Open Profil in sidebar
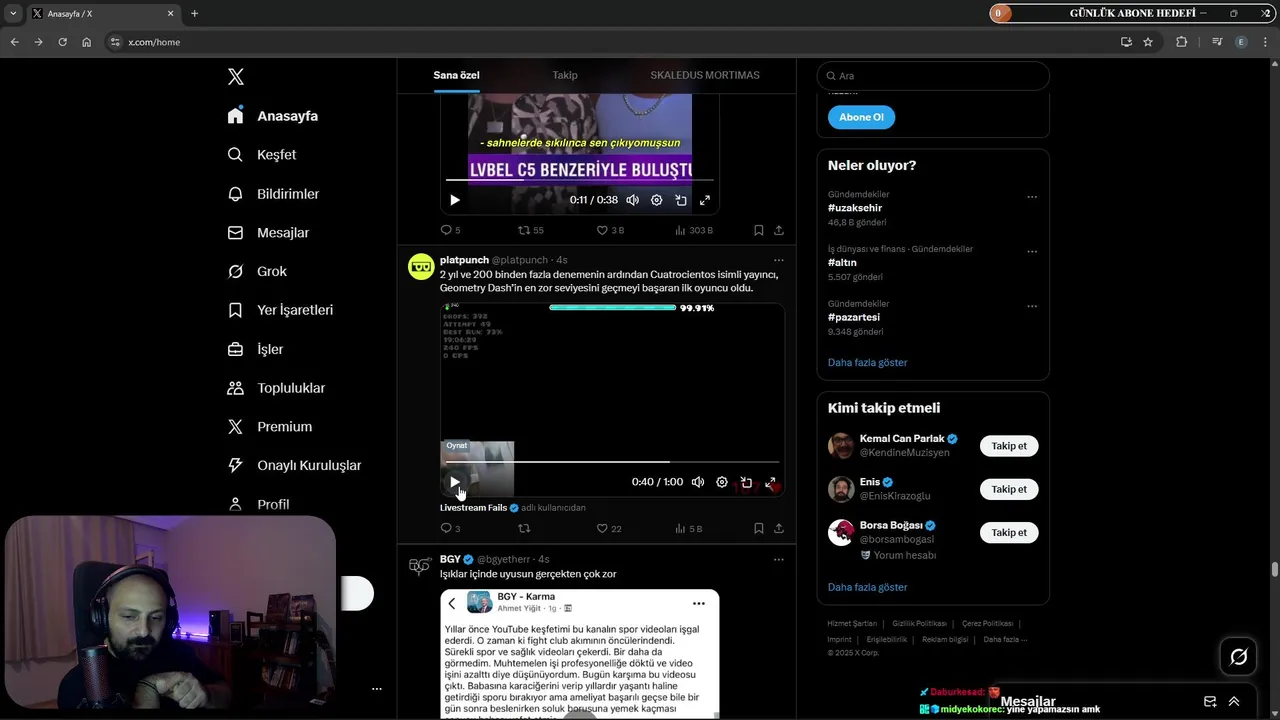1280x720 pixels. [x=258, y=505]
